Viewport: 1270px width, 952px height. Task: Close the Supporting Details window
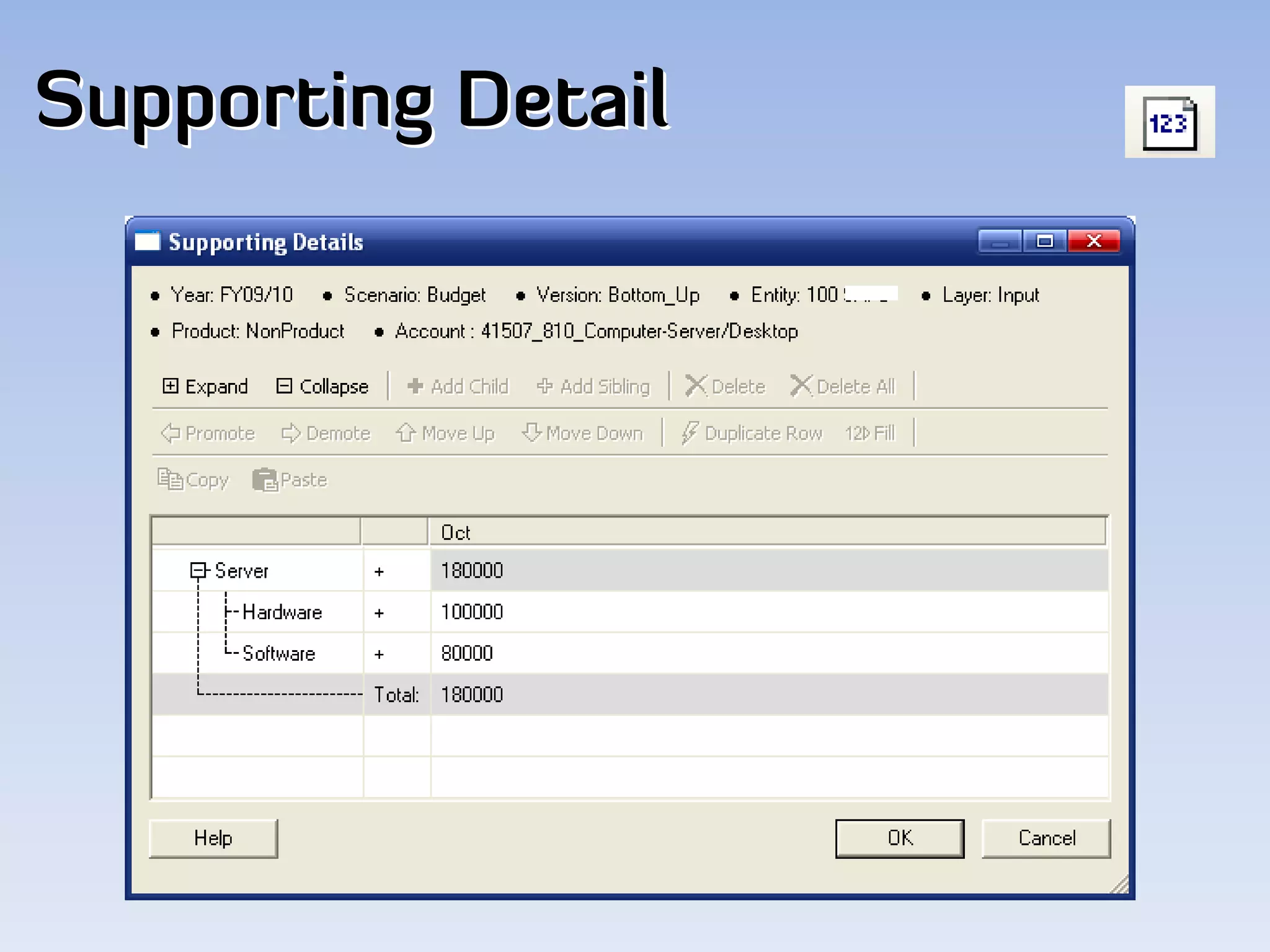1094,241
